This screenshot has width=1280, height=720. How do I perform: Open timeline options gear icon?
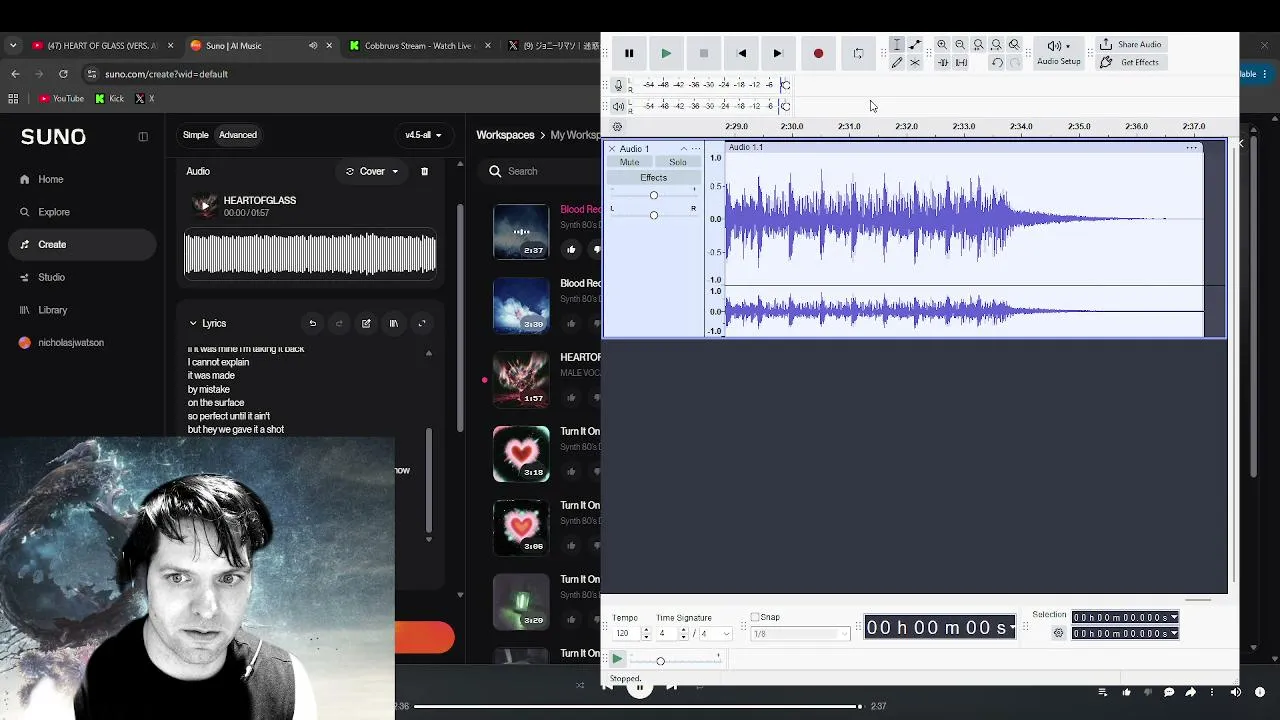(x=617, y=127)
